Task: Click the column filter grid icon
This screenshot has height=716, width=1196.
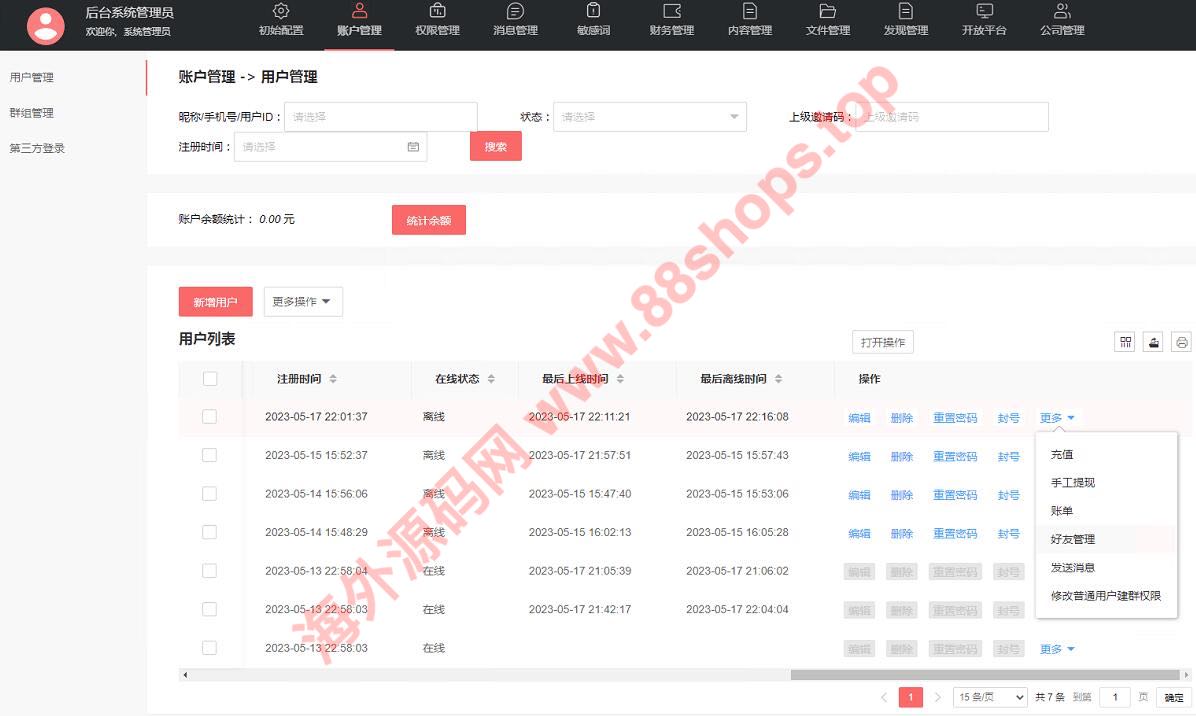Action: [x=1126, y=342]
